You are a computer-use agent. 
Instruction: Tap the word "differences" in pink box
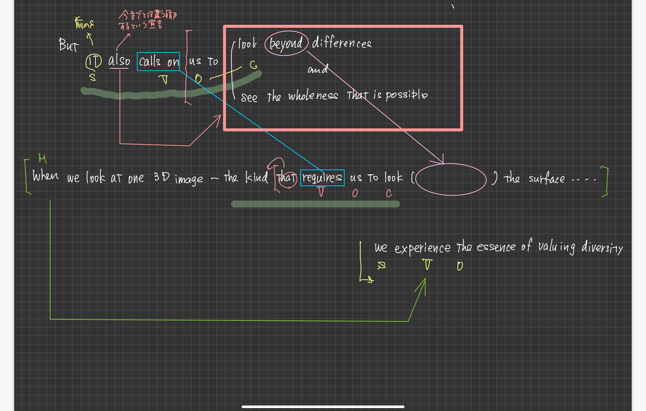tap(342, 43)
